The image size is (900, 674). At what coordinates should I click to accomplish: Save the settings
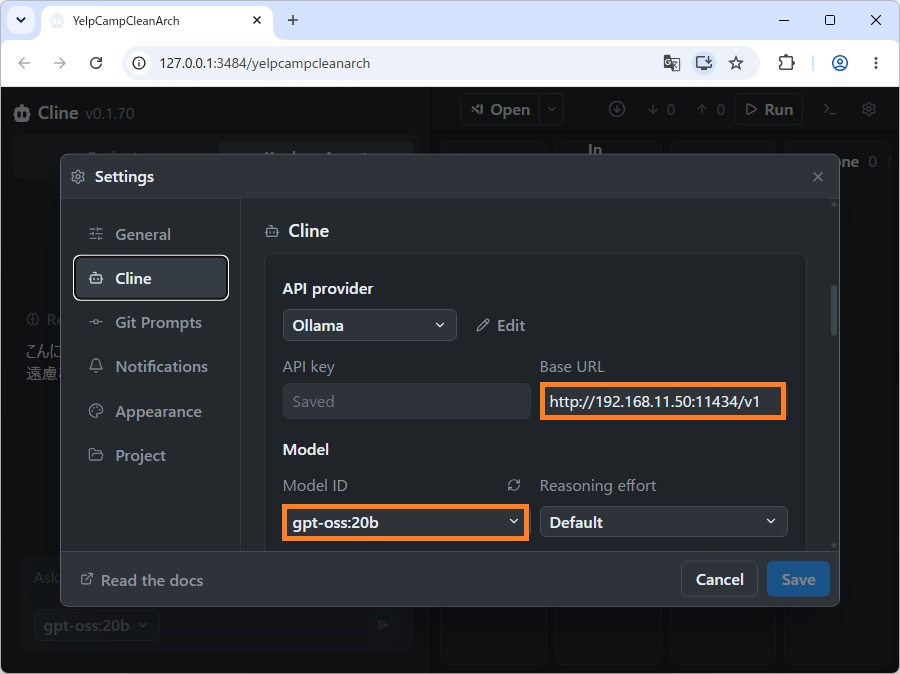coord(798,579)
